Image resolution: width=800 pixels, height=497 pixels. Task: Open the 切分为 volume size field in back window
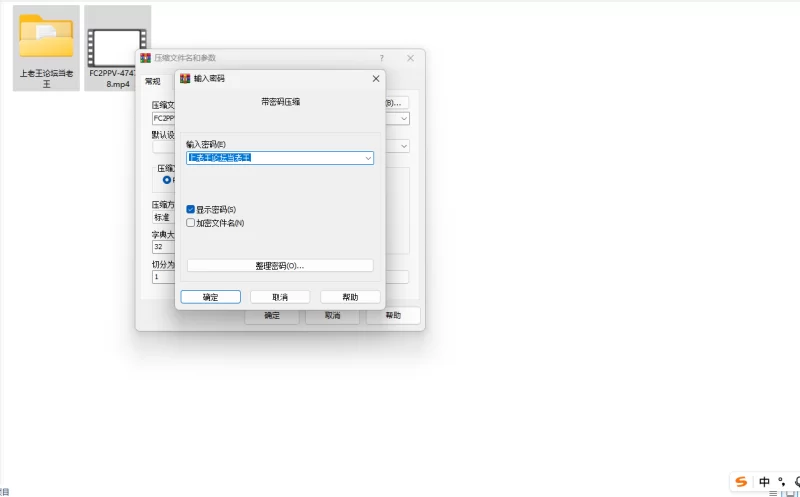(163, 277)
